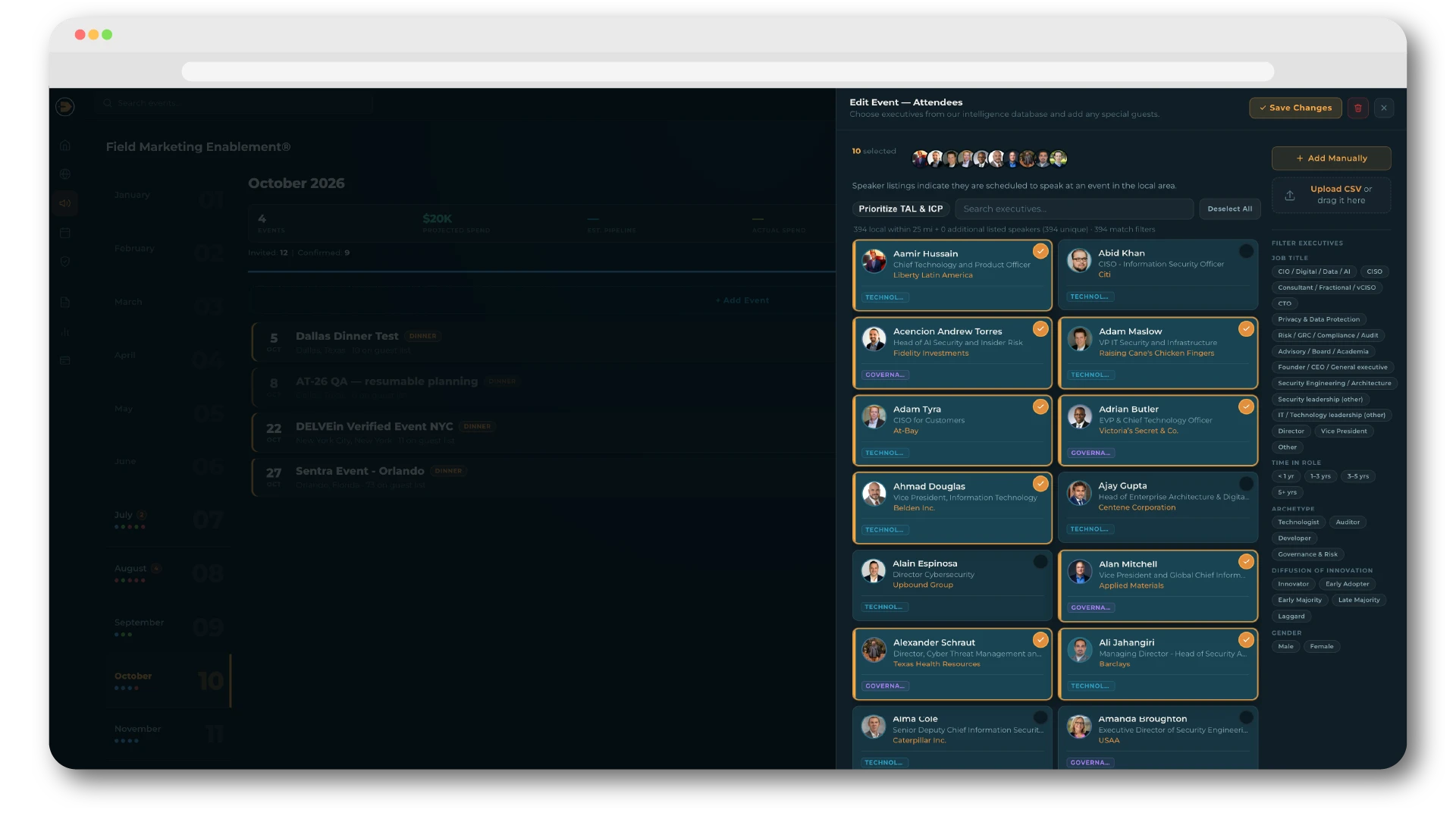
Task: Open Dallas Dinner Test event
Action: 543,342
